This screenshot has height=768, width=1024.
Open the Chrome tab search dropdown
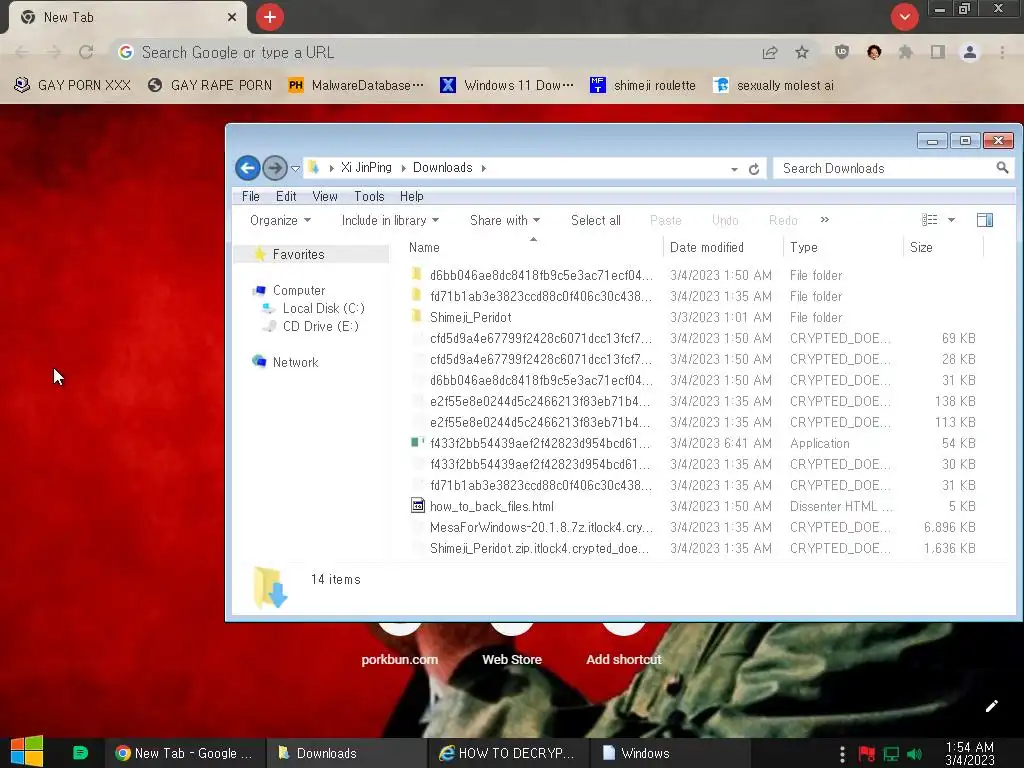(904, 16)
